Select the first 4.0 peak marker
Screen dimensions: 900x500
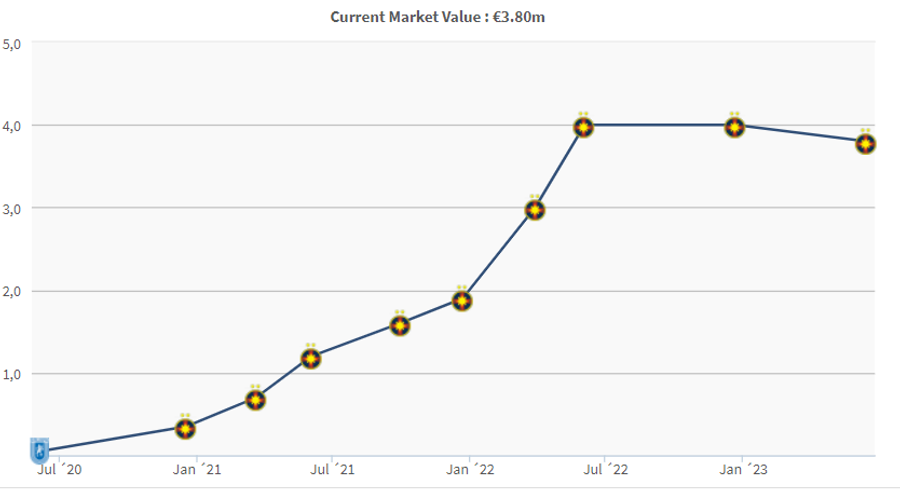[584, 126]
